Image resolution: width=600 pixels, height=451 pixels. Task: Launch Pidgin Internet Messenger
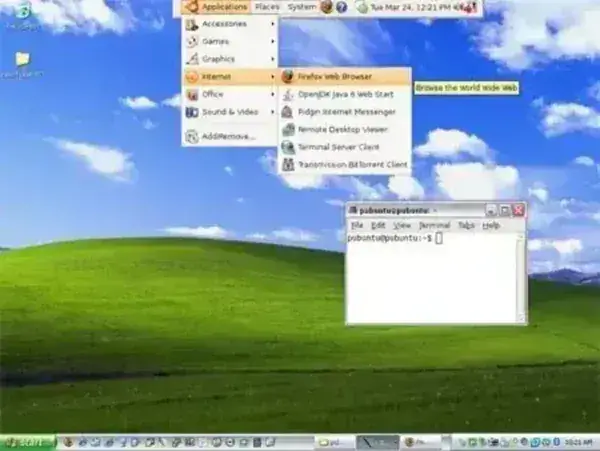tap(345, 112)
